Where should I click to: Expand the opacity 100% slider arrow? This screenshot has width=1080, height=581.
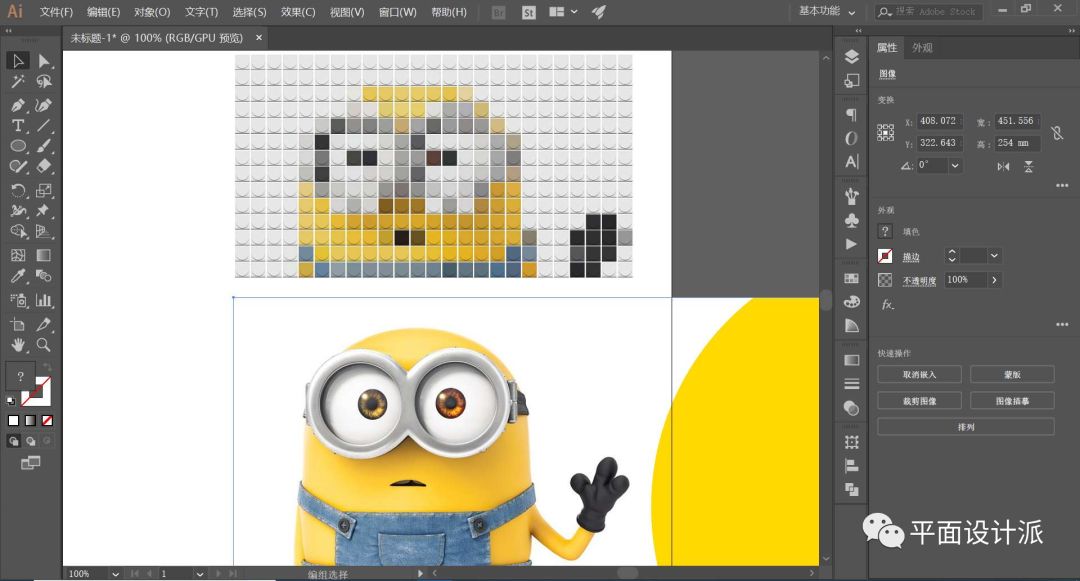tap(994, 280)
